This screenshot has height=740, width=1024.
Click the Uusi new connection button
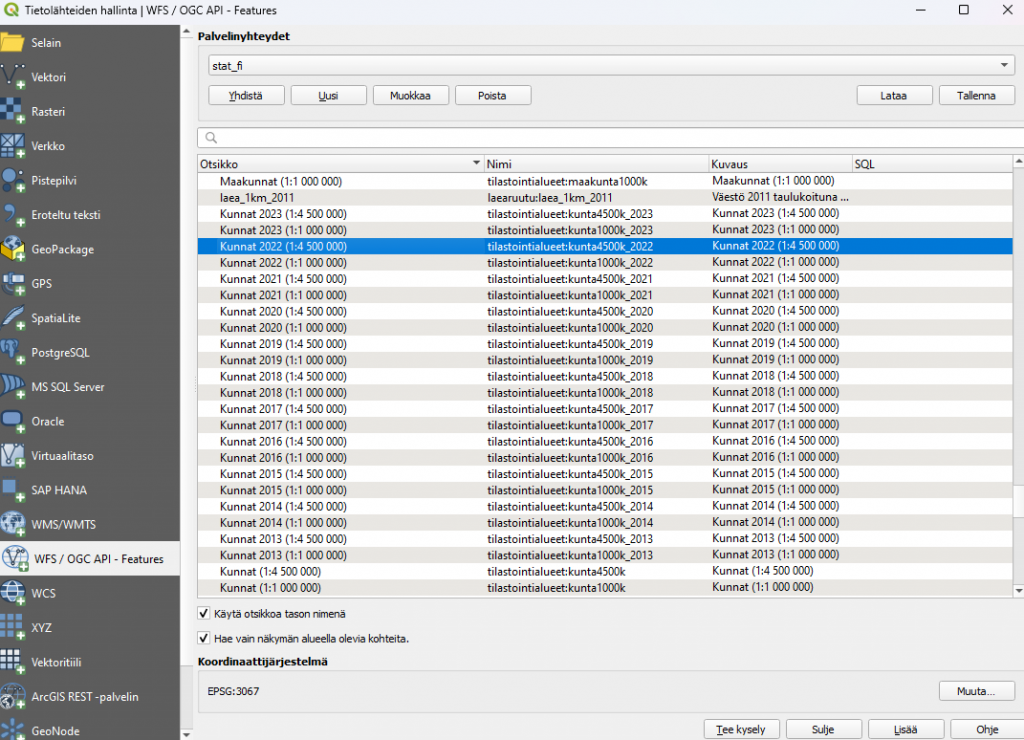[328, 95]
